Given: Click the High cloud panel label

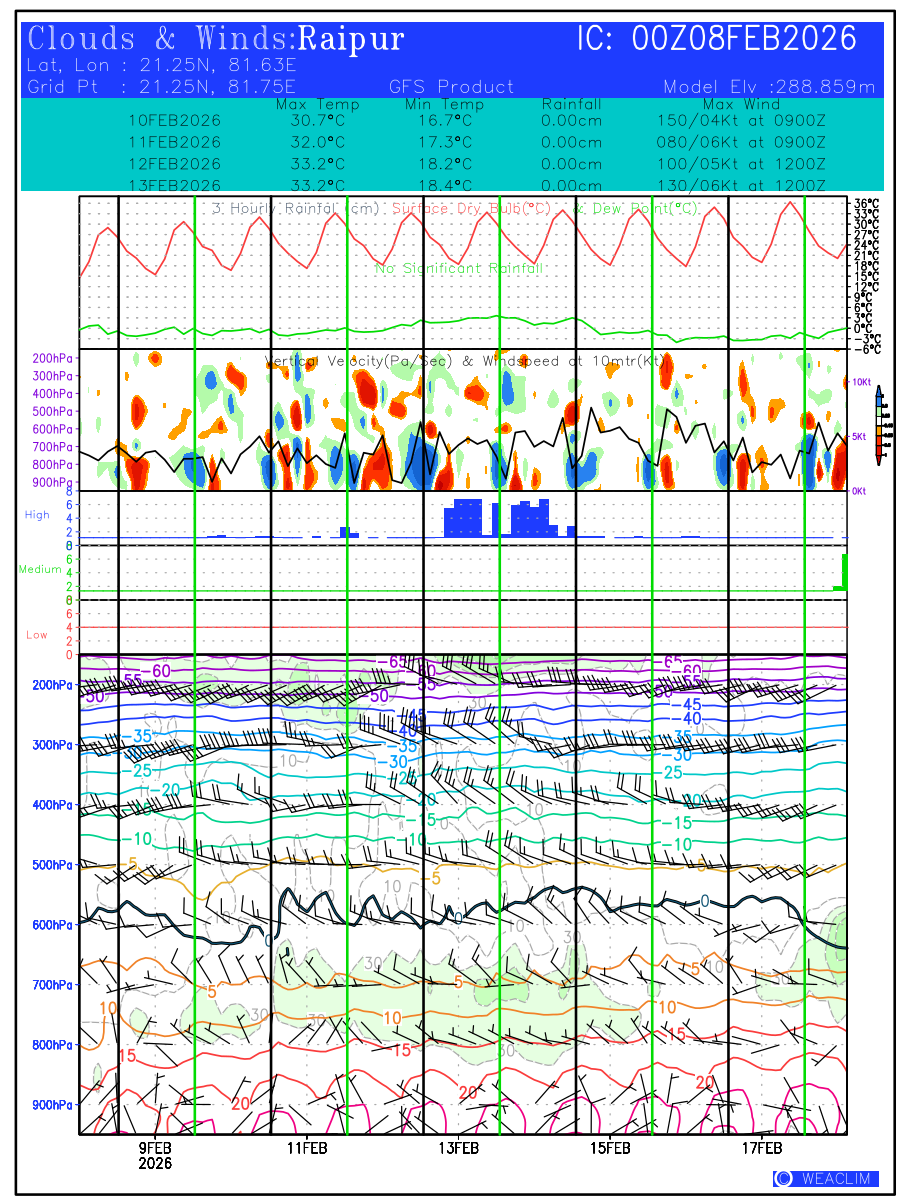Looking at the screenshot, I should coord(37,515).
